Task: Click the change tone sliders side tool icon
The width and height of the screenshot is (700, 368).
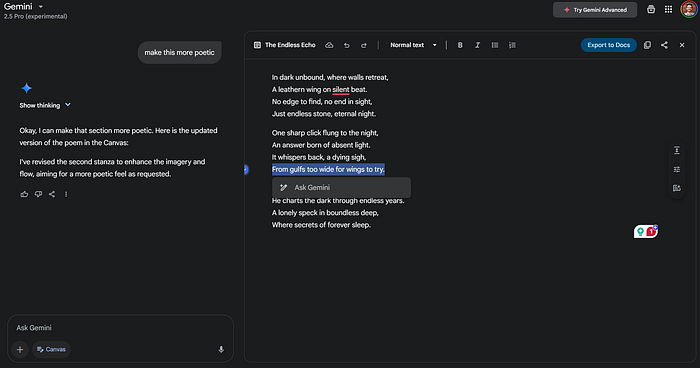Action: pos(677,169)
